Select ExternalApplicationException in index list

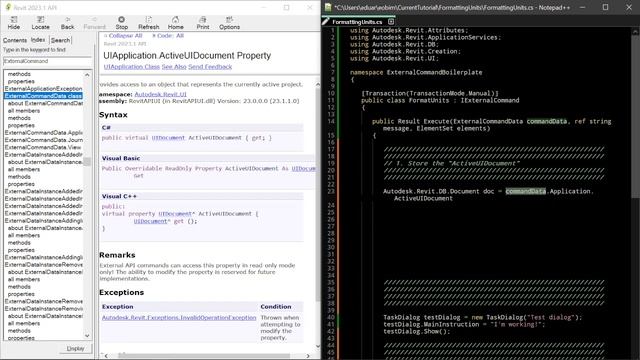click(43, 89)
